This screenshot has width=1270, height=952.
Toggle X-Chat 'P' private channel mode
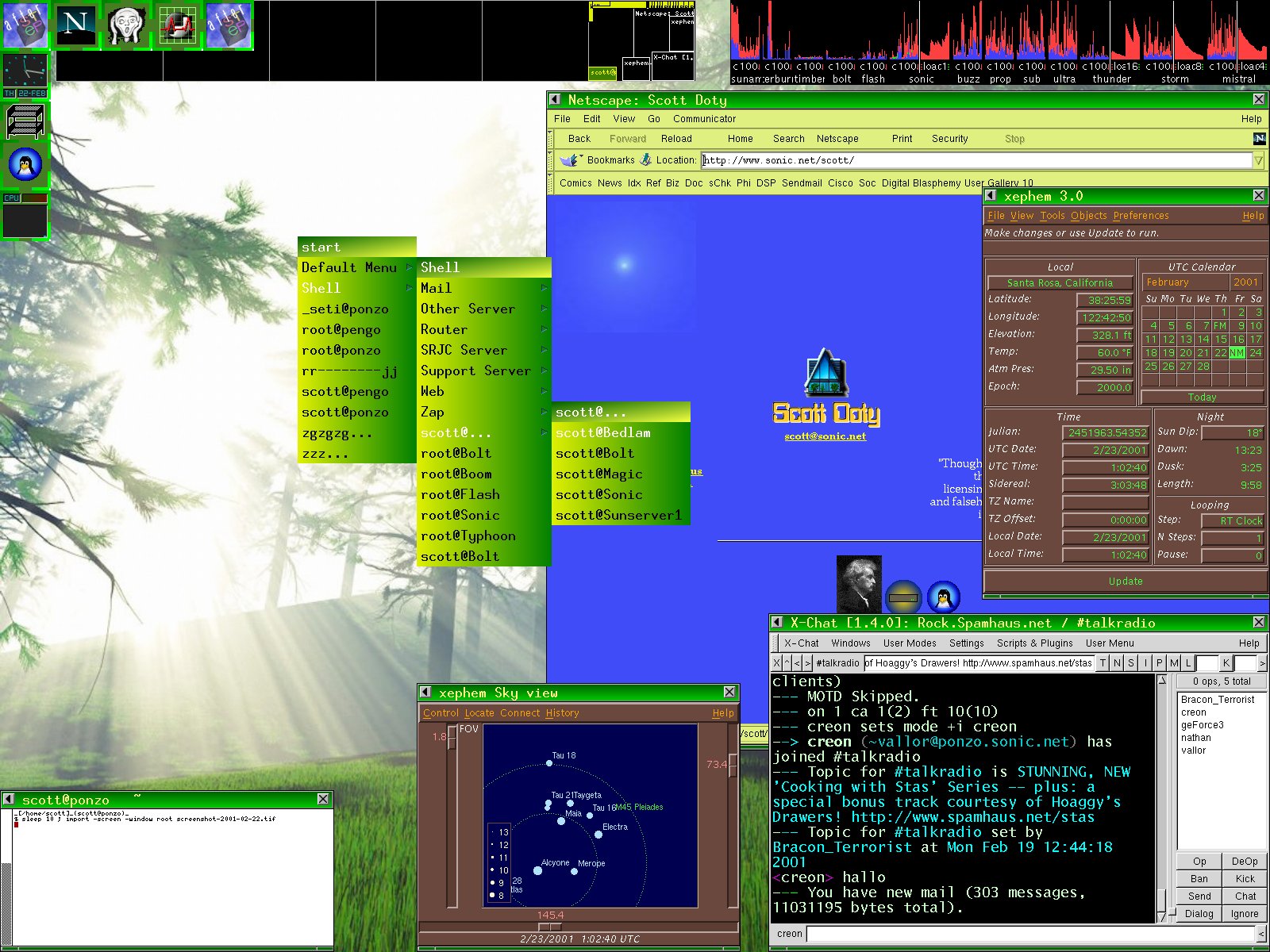click(1160, 662)
